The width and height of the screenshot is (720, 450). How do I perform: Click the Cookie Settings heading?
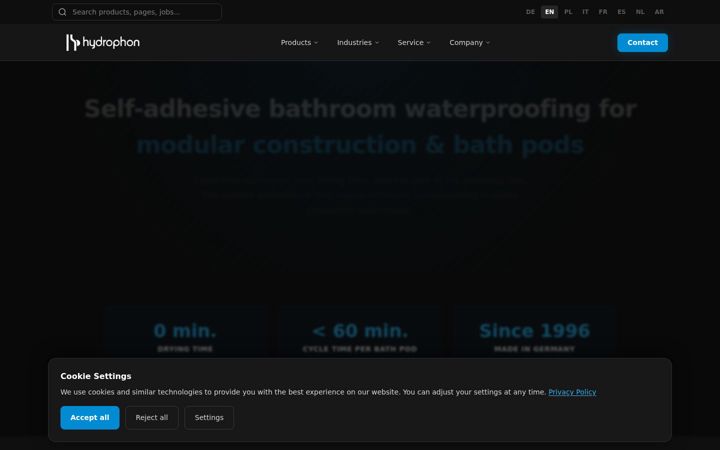(x=96, y=376)
